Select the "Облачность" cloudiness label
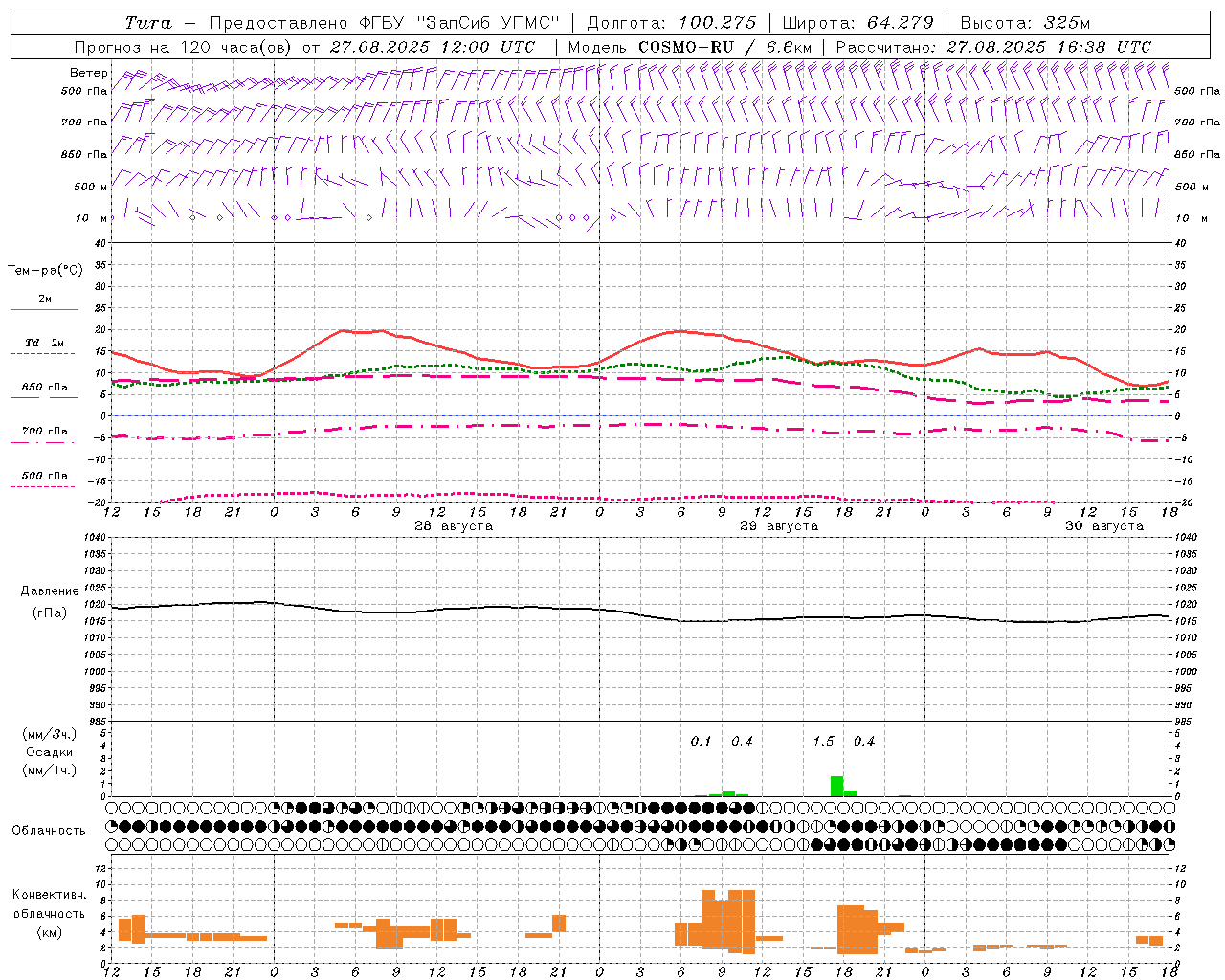The image size is (1225, 980). [49, 831]
